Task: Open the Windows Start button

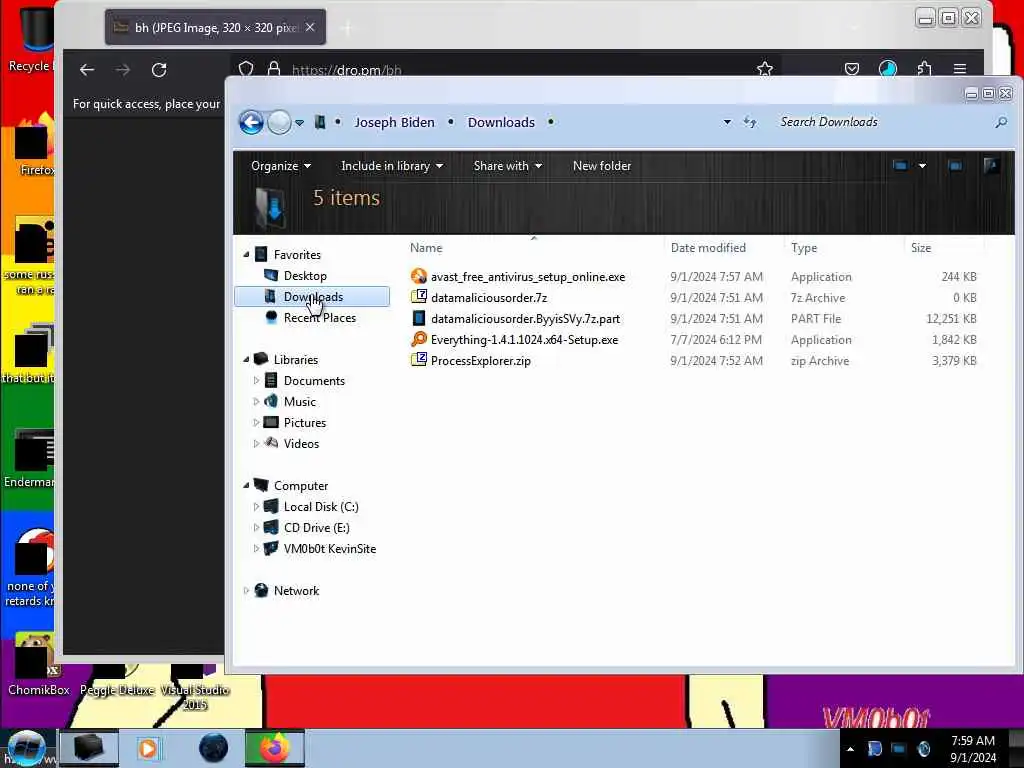Action: click(27, 748)
